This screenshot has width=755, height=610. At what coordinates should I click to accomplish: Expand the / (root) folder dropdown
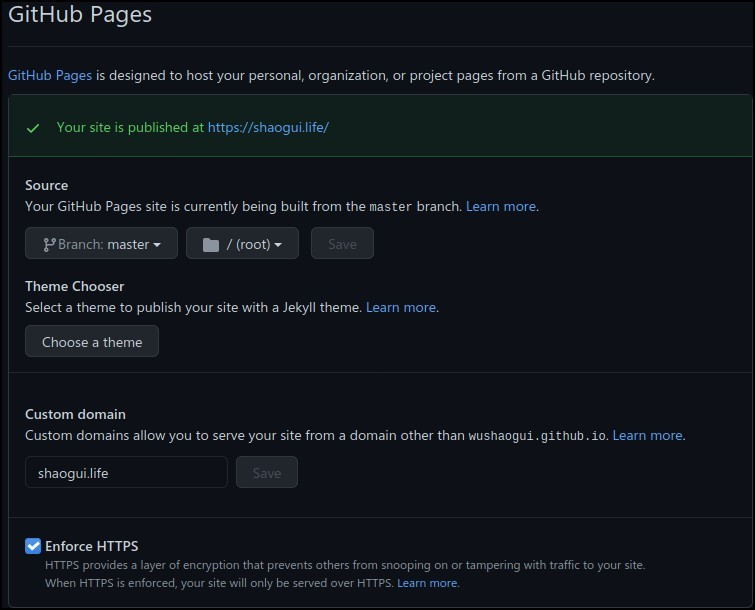tap(242, 244)
